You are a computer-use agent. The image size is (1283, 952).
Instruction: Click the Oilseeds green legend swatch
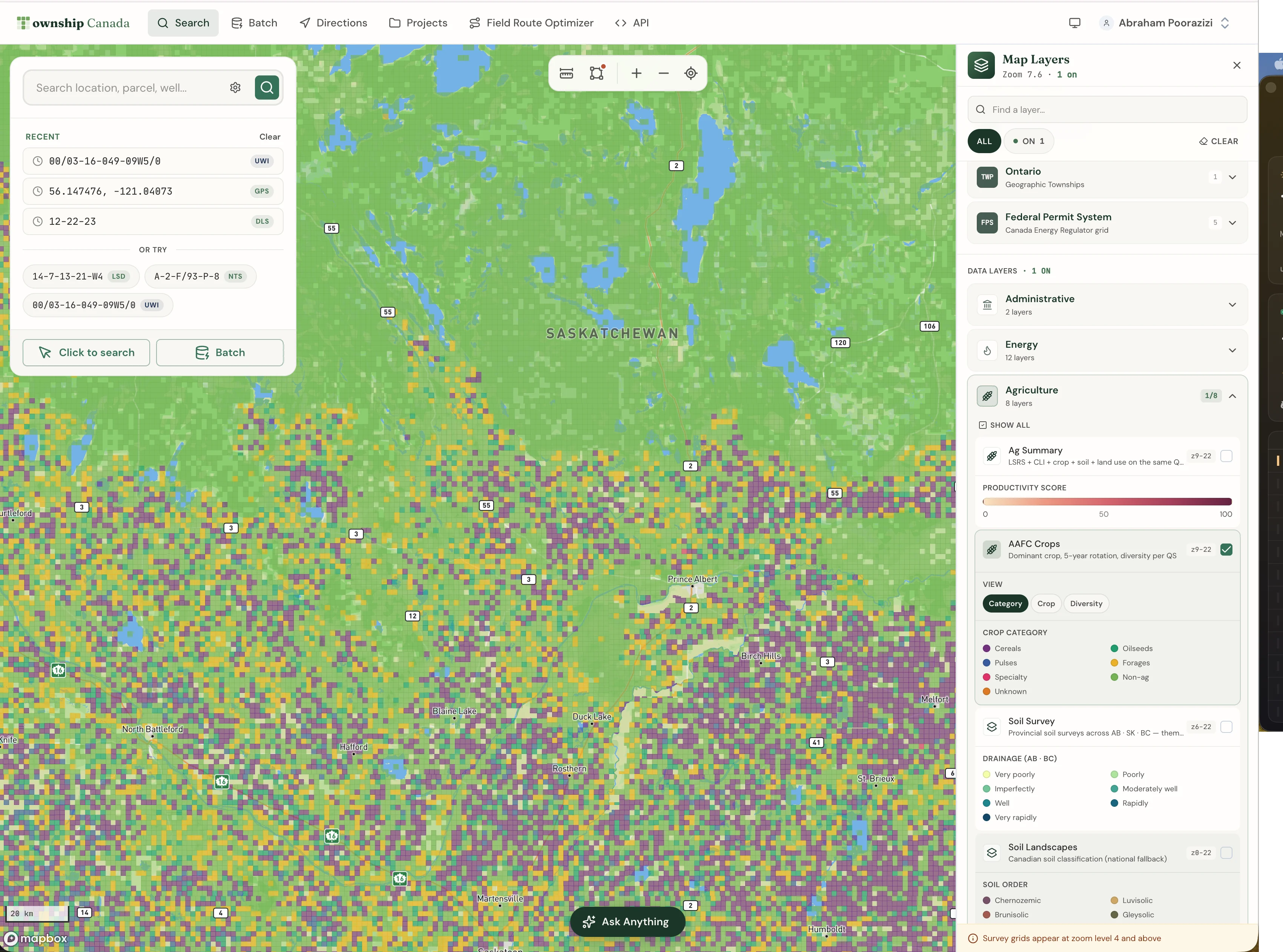coord(1114,648)
